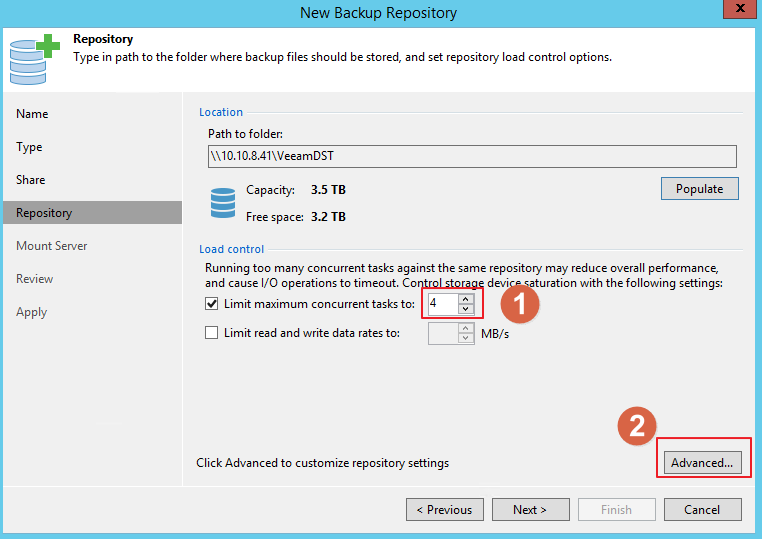Click the close X button in title bar
762x539 pixels.
(738, 12)
